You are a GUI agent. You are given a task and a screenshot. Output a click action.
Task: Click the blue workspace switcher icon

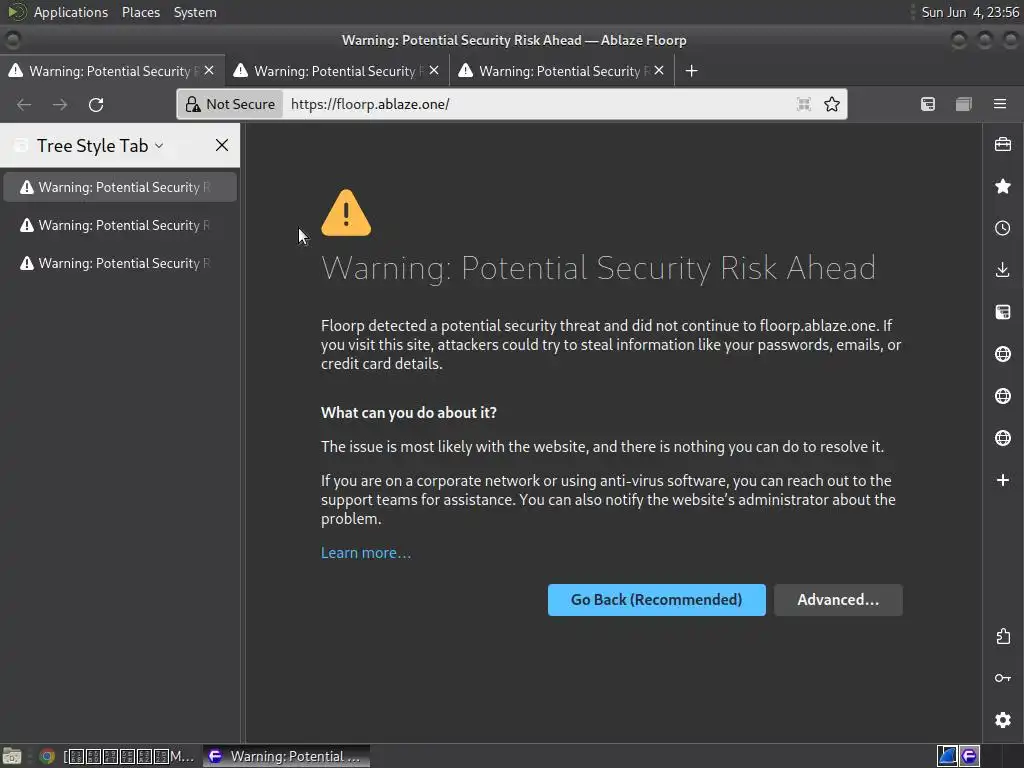[x=948, y=756]
